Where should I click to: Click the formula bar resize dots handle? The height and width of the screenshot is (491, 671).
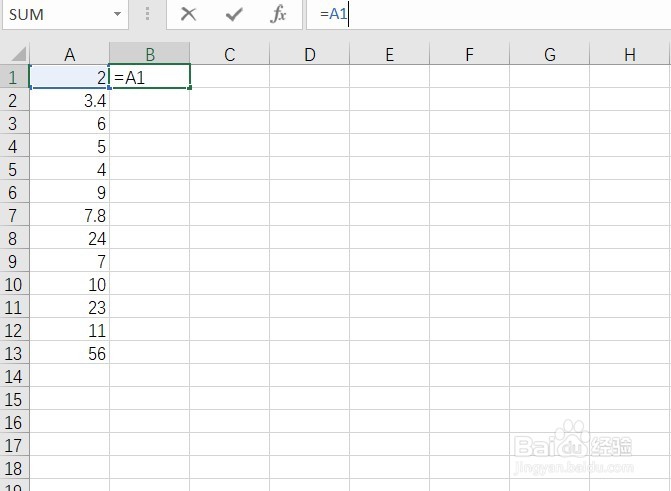point(147,14)
